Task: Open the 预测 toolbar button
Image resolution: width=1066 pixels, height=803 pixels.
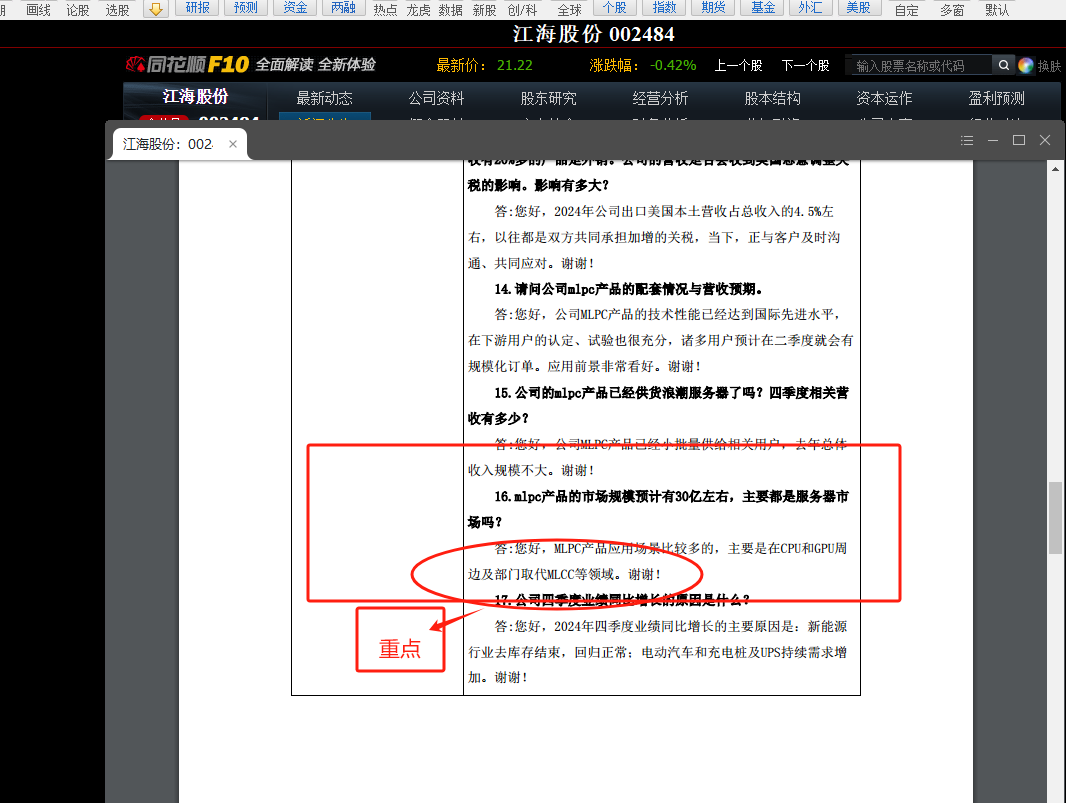Action: pos(245,7)
